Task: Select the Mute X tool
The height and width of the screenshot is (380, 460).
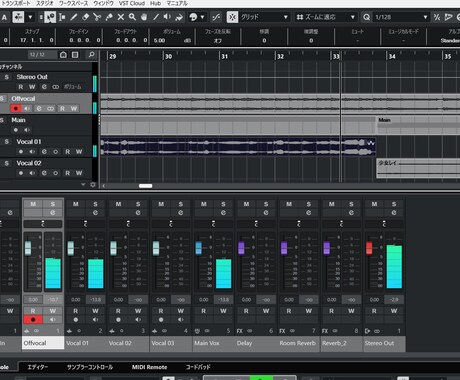Action: pyautogui.click(x=121, y=17)
